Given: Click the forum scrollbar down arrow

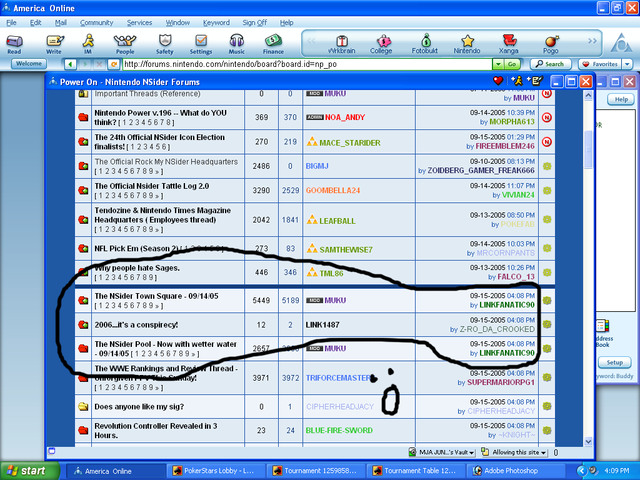Looking at the screenshot, I should coord(588,441).
